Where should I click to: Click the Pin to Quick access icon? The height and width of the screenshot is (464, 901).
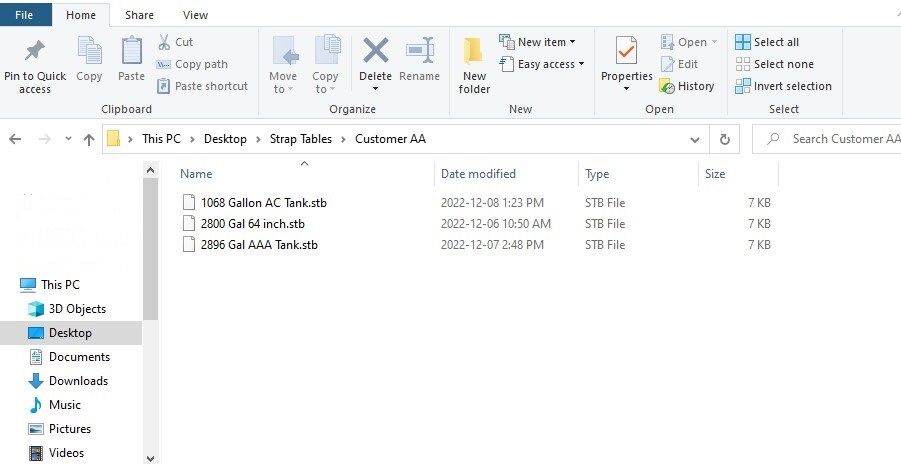point(34,51)
